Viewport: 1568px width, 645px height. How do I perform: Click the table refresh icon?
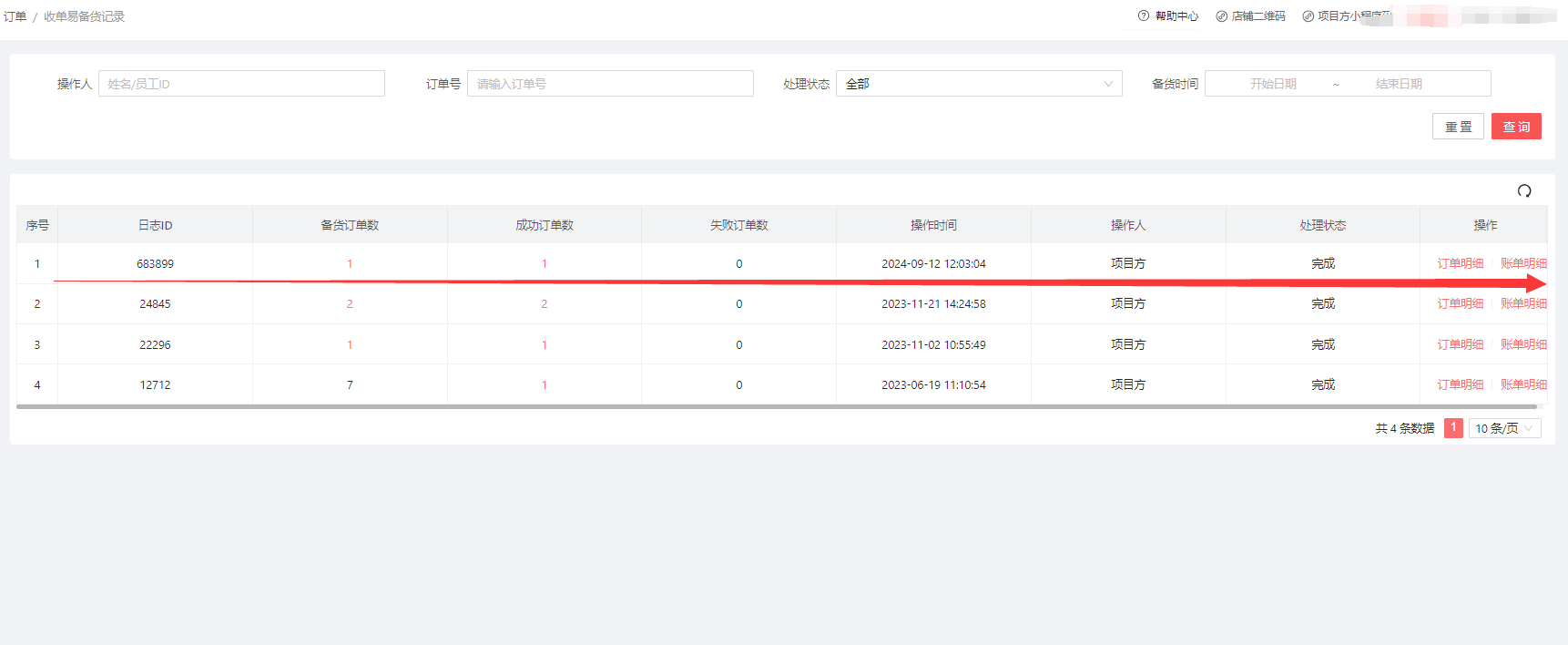coord(1524,190)
